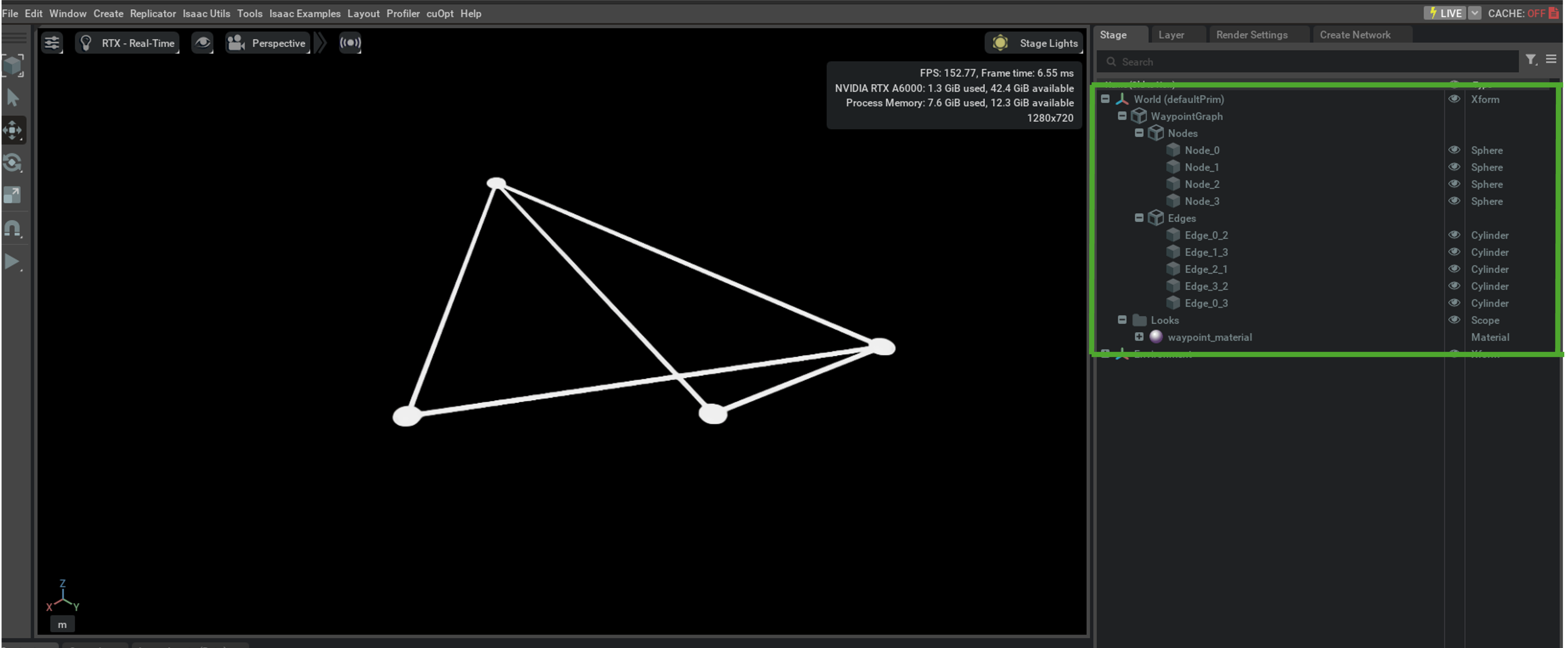The image size is (1568, 648).
Task: Activate the Scale tool icon
Action: [x=13, y=195]
